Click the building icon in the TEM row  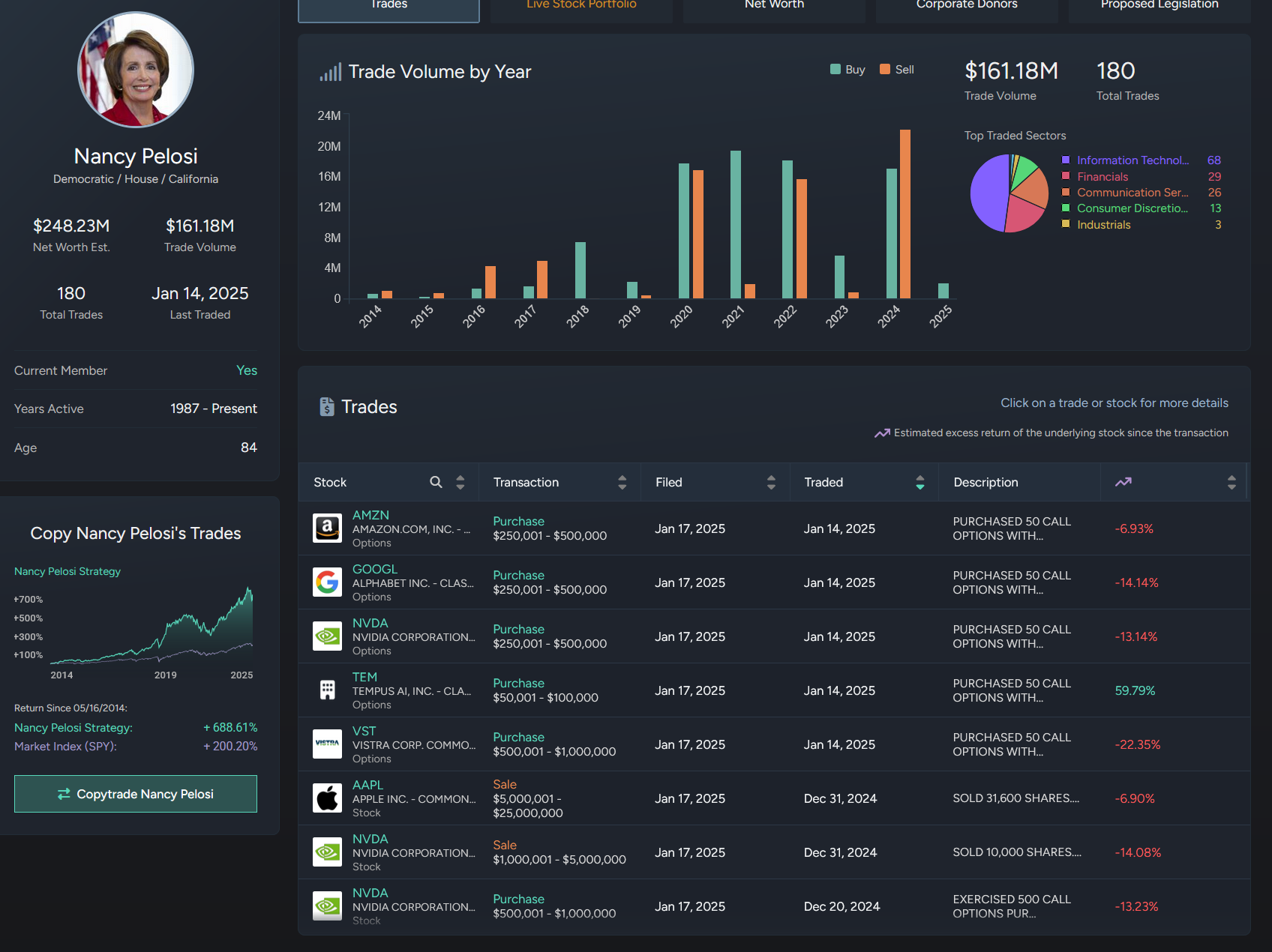327,690
